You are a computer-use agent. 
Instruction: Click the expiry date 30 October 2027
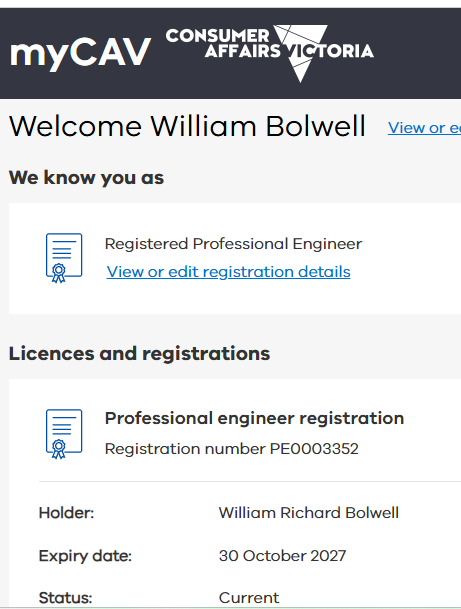(282, 556)
